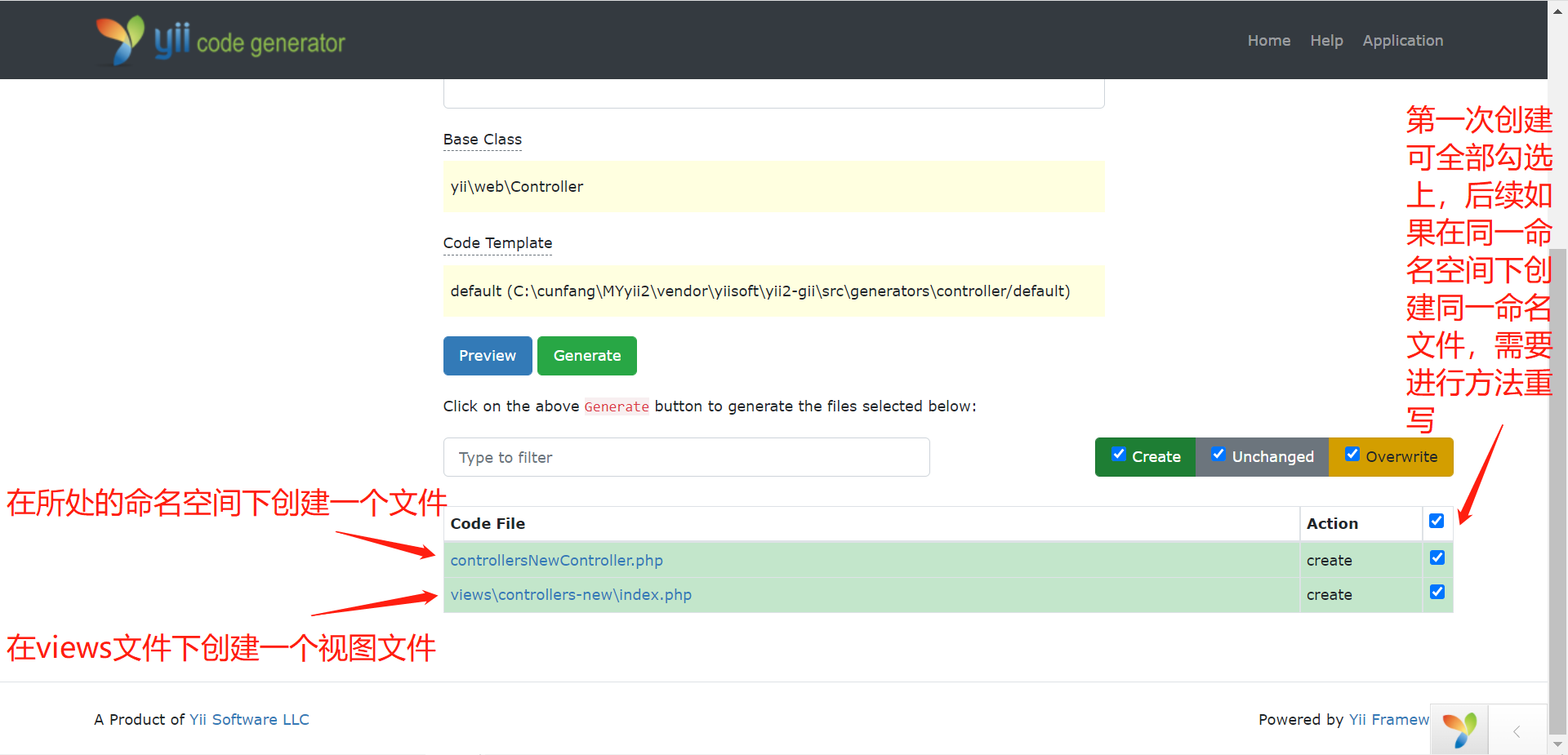
Task: Click the scrollbar down arrow
Action: 1557,744
